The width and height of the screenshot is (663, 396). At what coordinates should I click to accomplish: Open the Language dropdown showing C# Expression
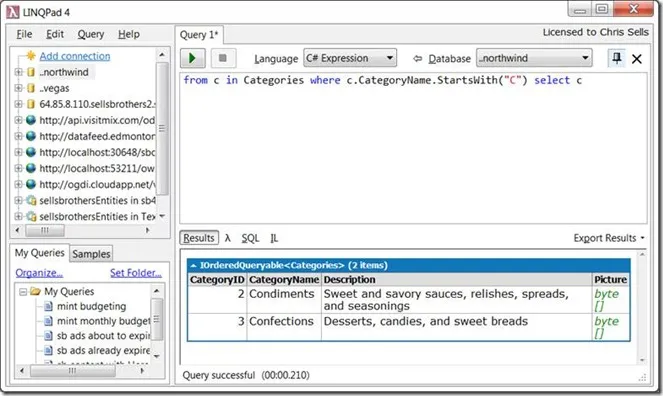[x=350, y=58]
